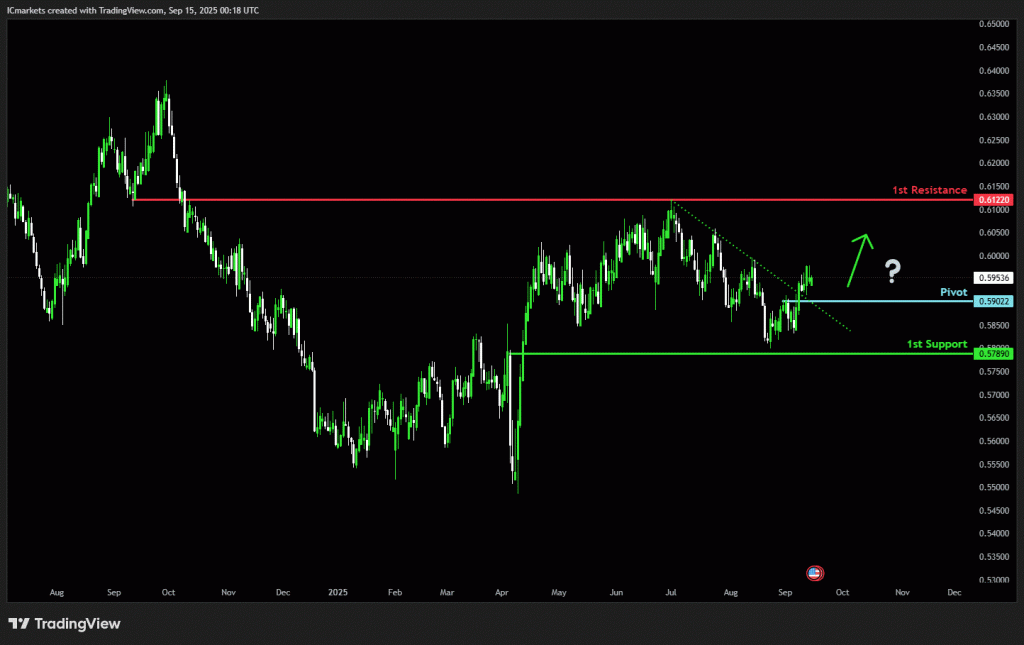
Task: Click the US flag economic event icon
Action: (814, 573)
